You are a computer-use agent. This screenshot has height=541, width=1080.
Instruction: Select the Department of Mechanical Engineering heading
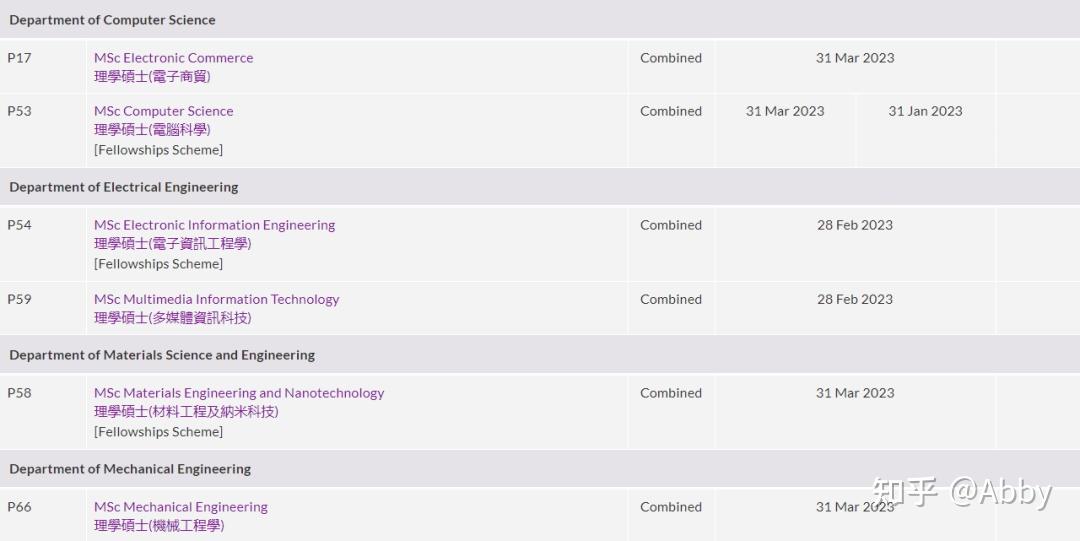coord(130,469)
